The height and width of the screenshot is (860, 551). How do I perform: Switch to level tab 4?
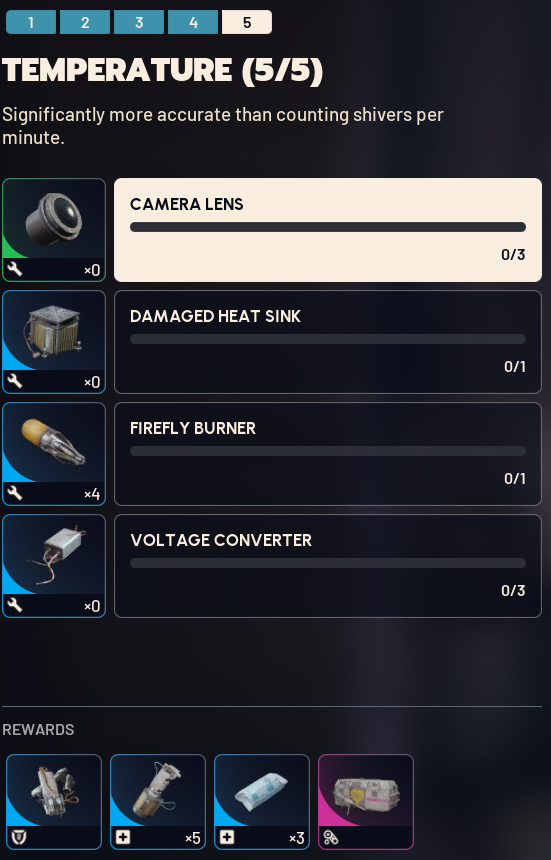[x=193, y=22]
